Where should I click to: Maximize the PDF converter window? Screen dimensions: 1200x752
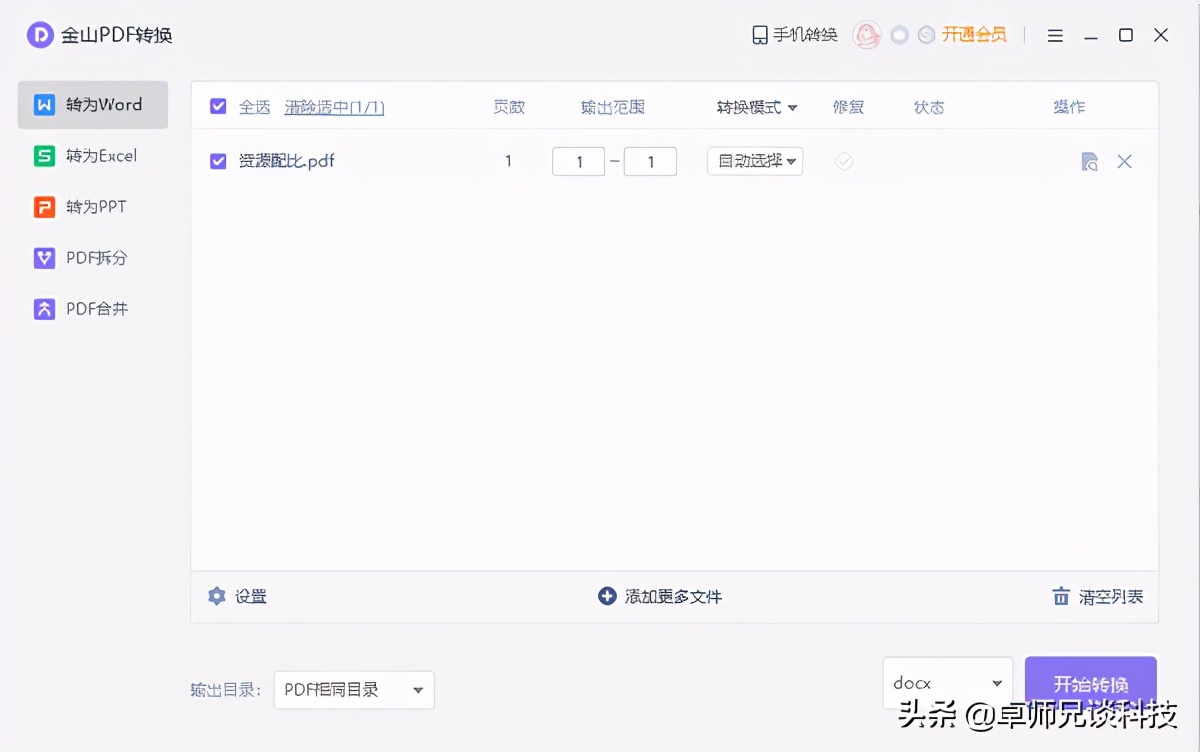(1126, 35)
